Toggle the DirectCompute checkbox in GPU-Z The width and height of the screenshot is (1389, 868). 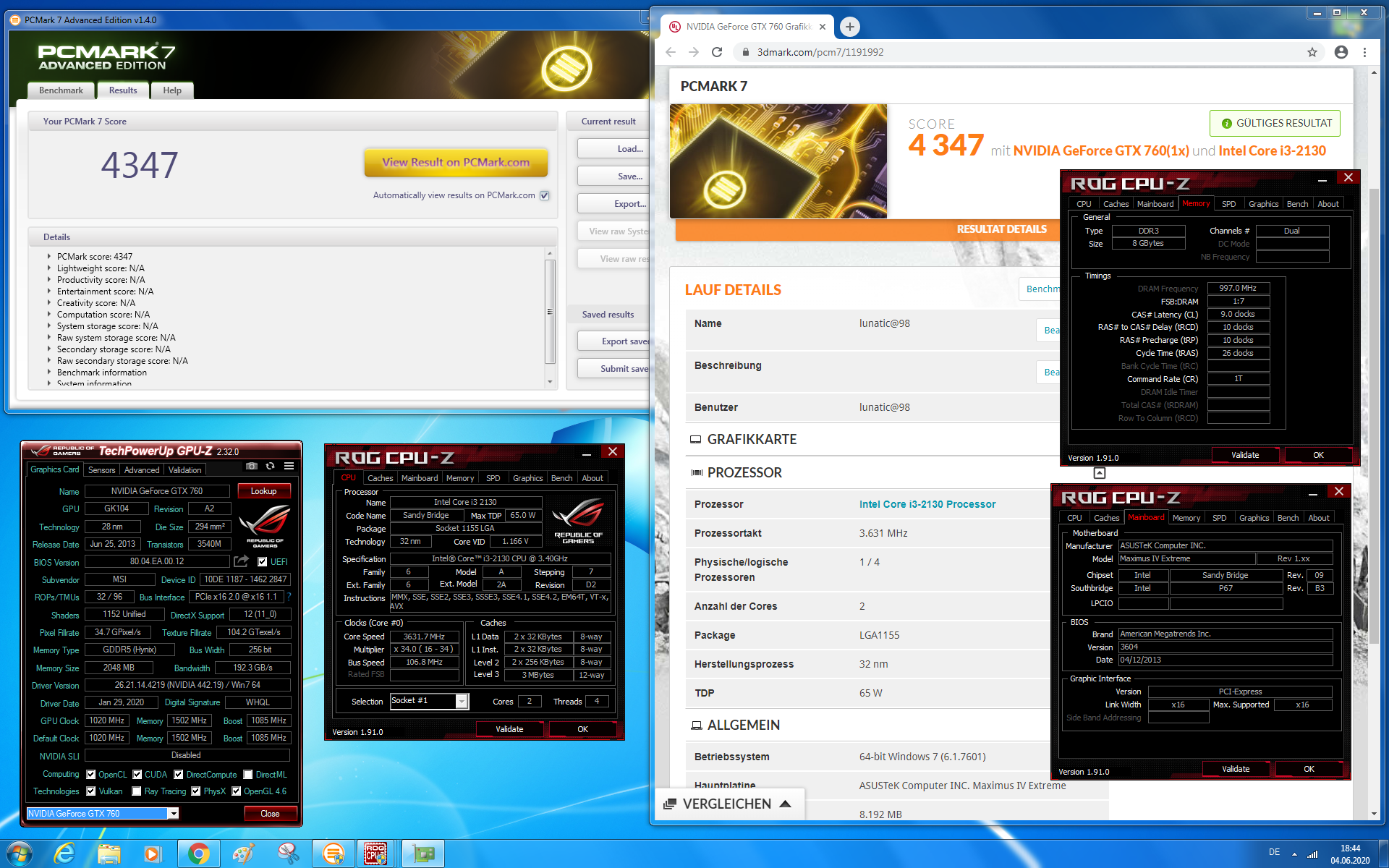[x=179, y=774]
